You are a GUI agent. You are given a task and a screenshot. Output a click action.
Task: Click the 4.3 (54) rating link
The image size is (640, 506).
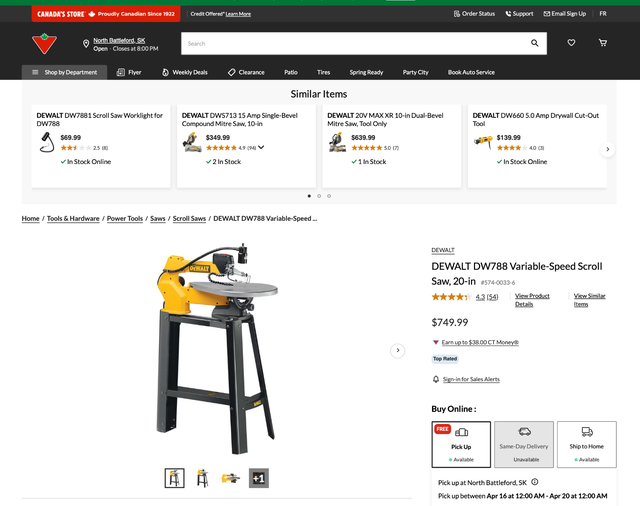coord(487,297)
